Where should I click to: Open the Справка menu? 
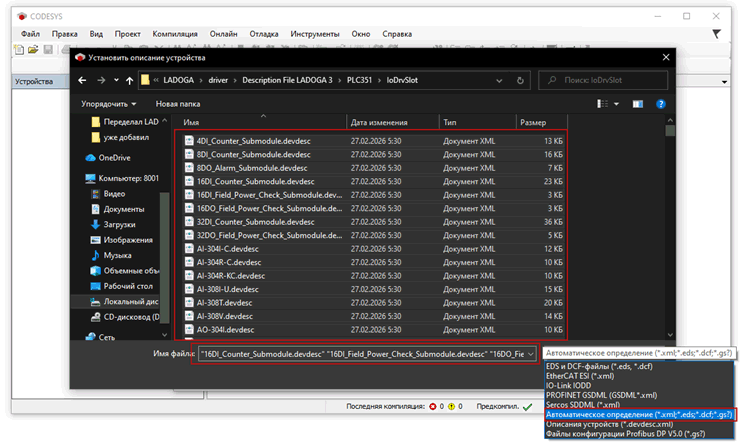[x=397, y=34]
